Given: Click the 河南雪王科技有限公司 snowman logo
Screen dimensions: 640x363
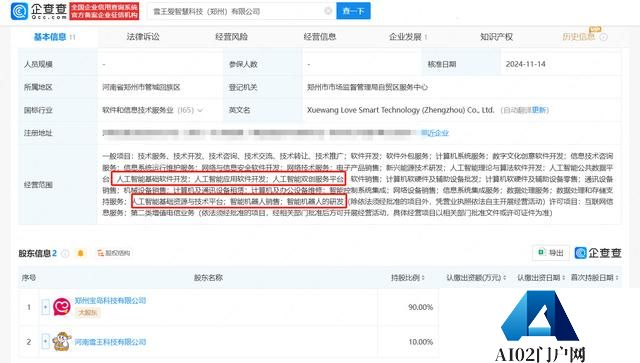Looking at the screenshot, I should pos(62,341).
